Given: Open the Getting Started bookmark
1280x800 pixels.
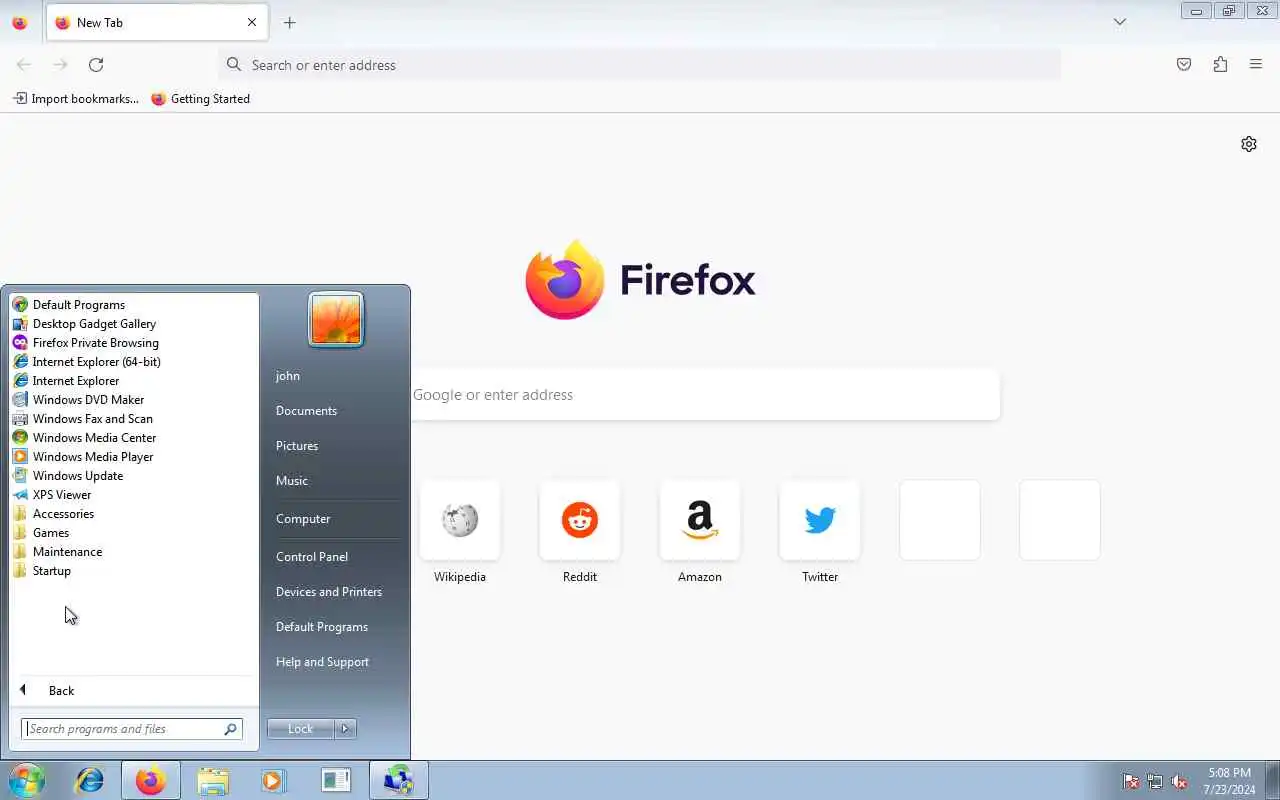Looking at the screenshot, I should click(201, 99).
